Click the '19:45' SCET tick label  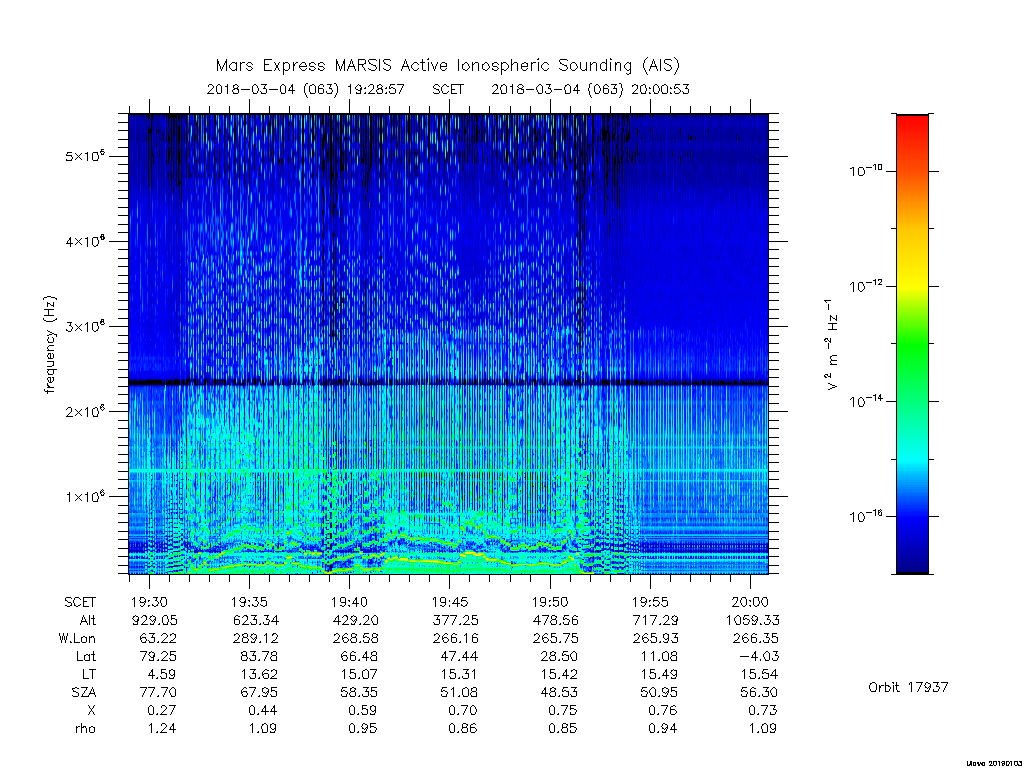click(x=449, y=602)
